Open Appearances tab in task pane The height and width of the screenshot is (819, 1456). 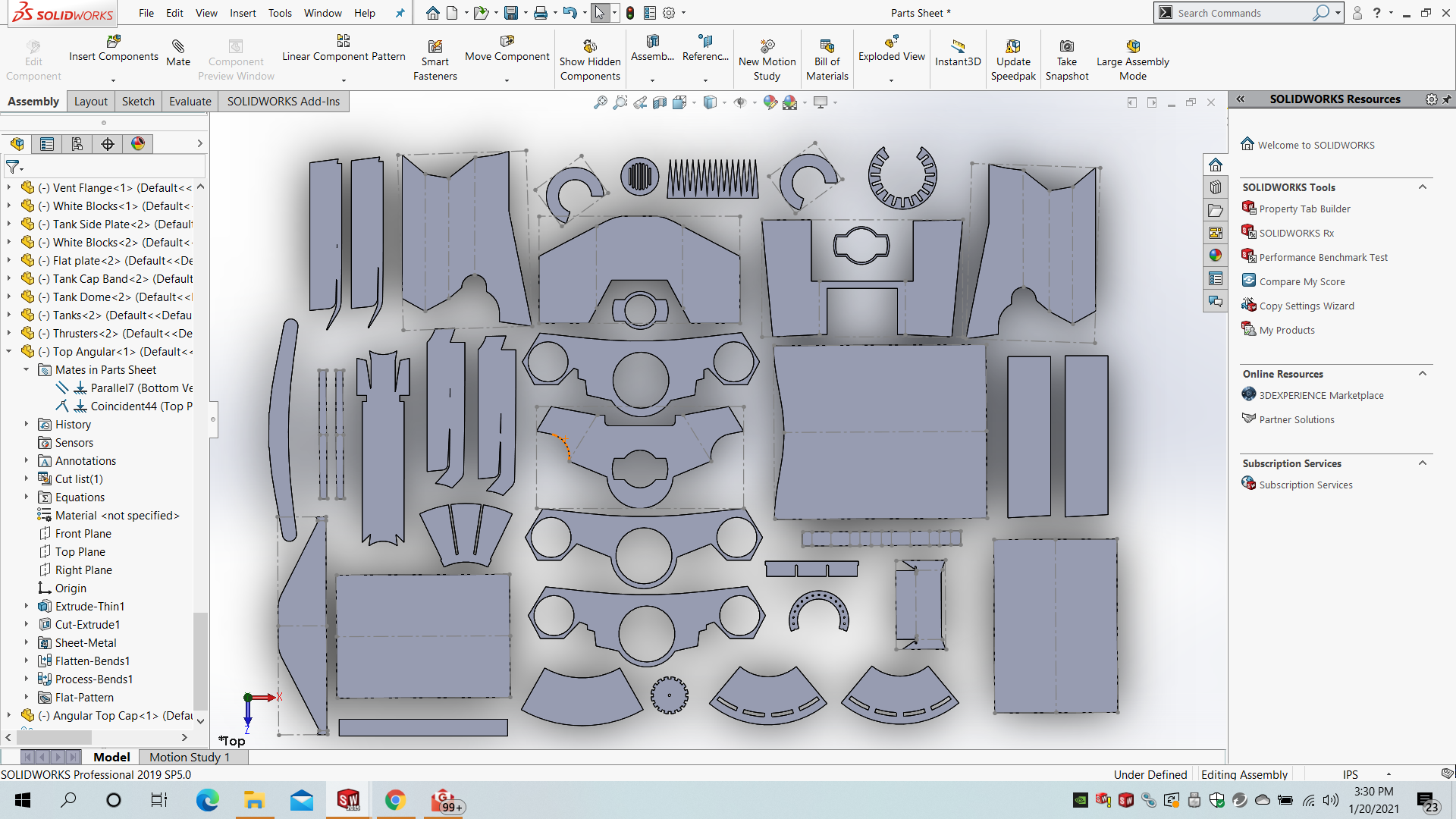(x=1216, y=256)
